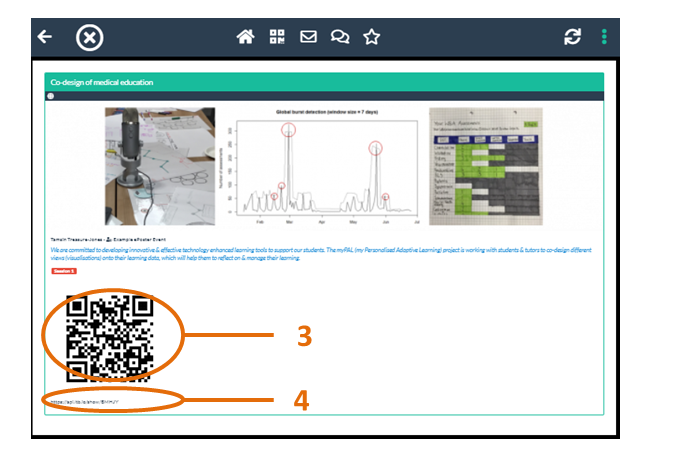Open the envelope mail icon
674x458 pixels.
point(308,37)
